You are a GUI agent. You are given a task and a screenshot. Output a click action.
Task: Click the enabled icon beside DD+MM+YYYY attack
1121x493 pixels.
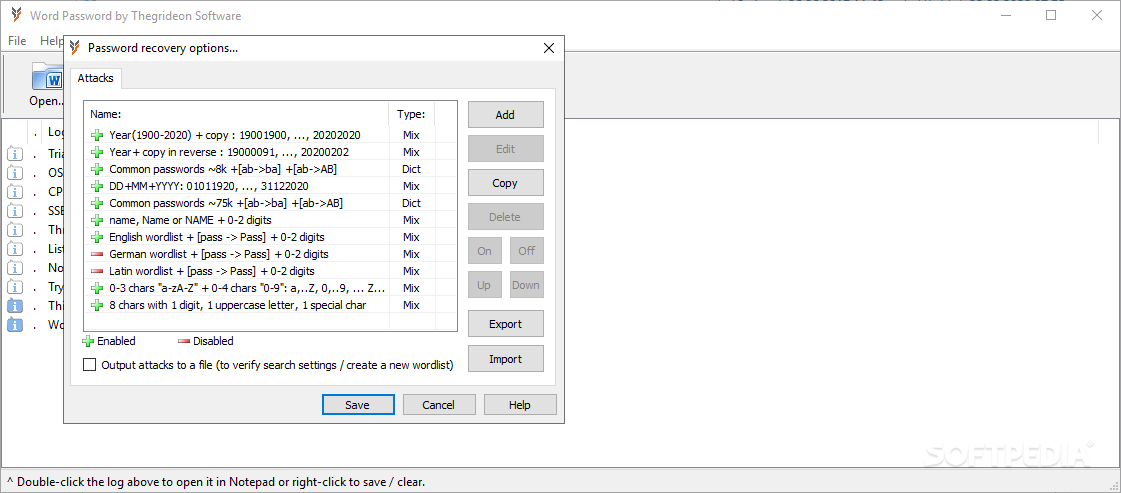tap(97, 186)
